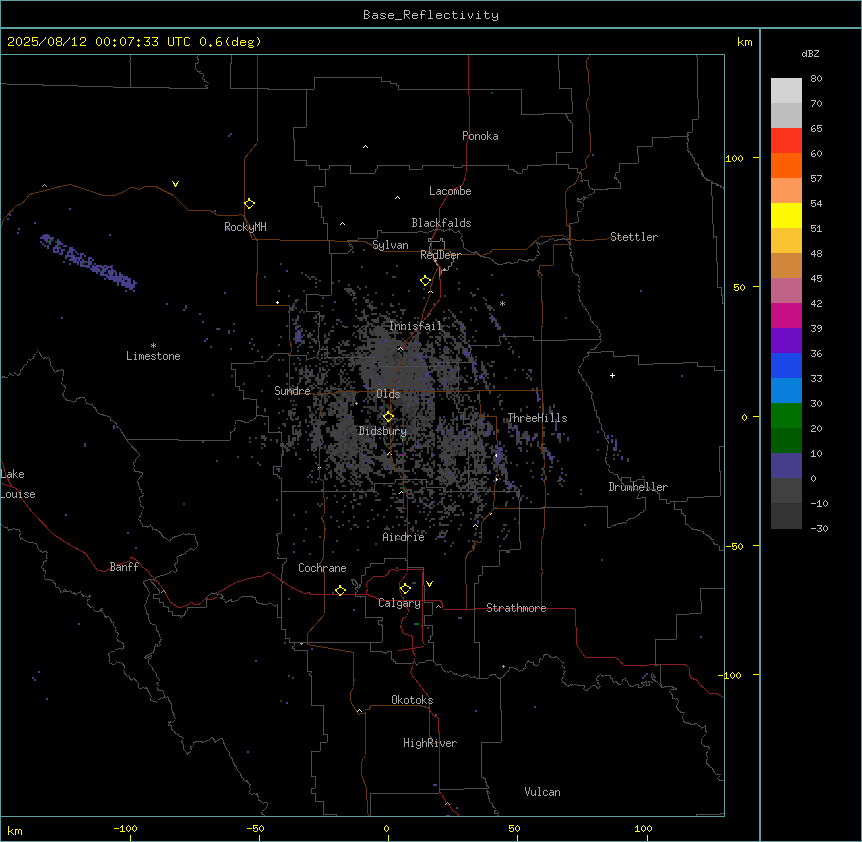Click the Base_Reflectivity title text
This screenshot has width=862, height=842.
(x=431, y=15)
